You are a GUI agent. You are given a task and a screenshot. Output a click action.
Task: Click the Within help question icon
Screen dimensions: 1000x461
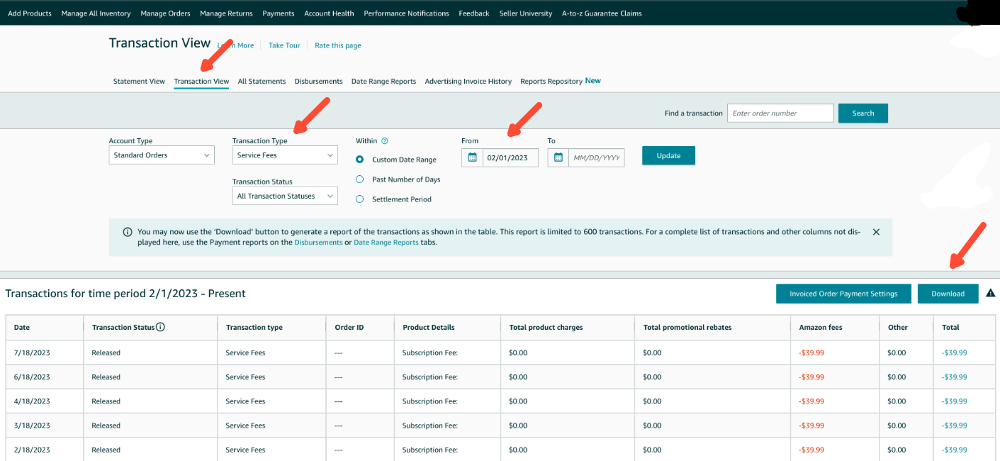(385, 141)
